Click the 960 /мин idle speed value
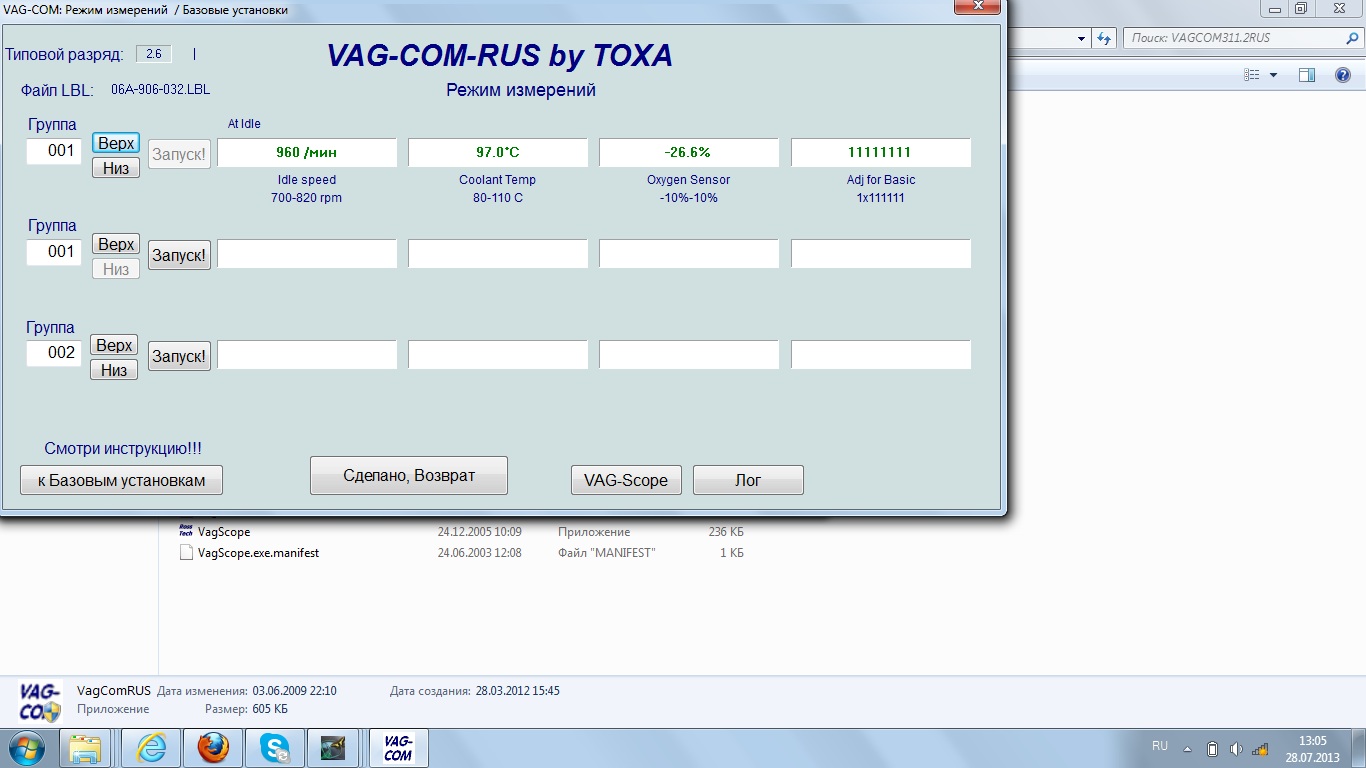Viewport: 1366px width, 768px height. tap(307, 152)
